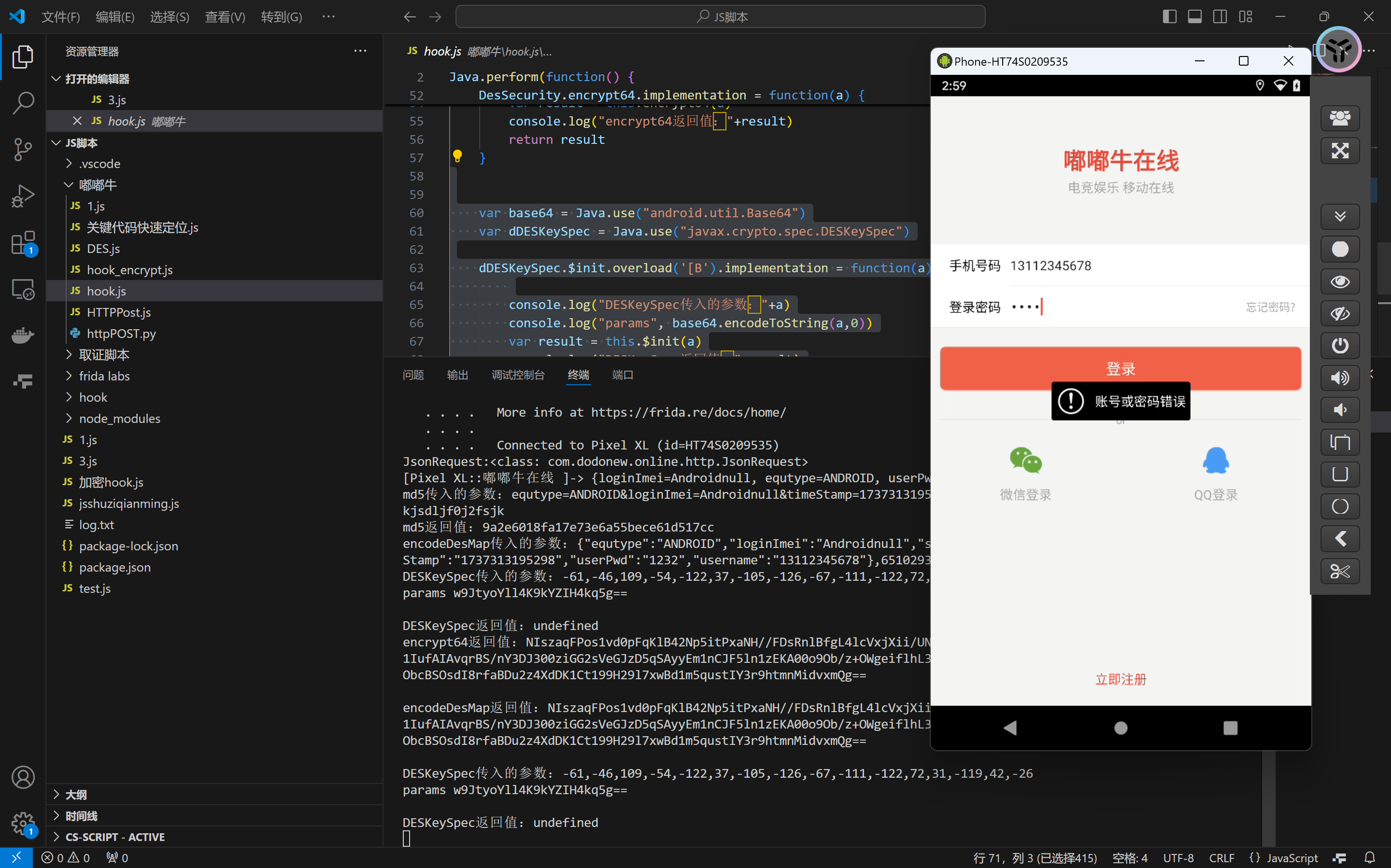Screen dimensions: 1391x868
Task: Open the Extensions view
Action: tap(23, 243)
